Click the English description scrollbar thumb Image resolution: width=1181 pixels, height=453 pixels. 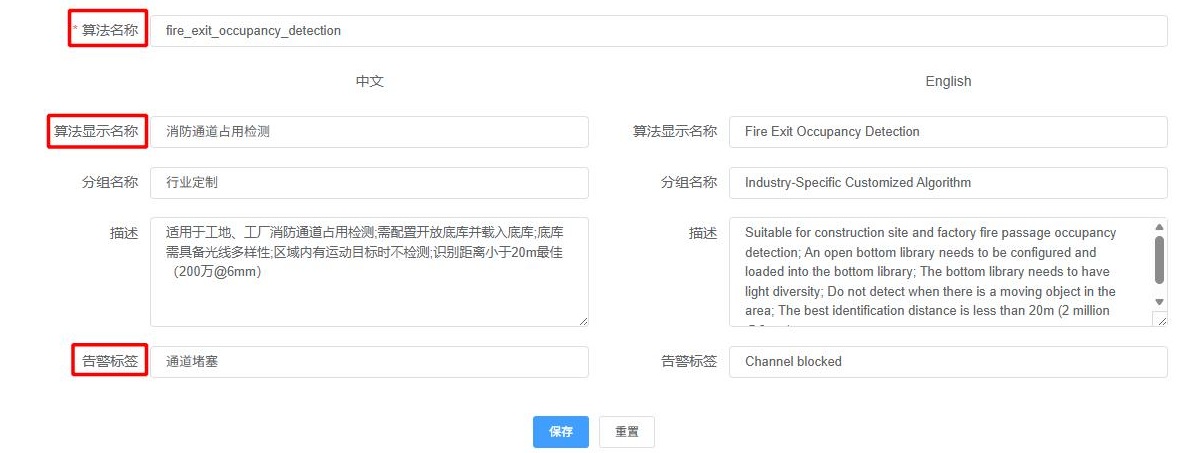click(x=1159, y=258)
